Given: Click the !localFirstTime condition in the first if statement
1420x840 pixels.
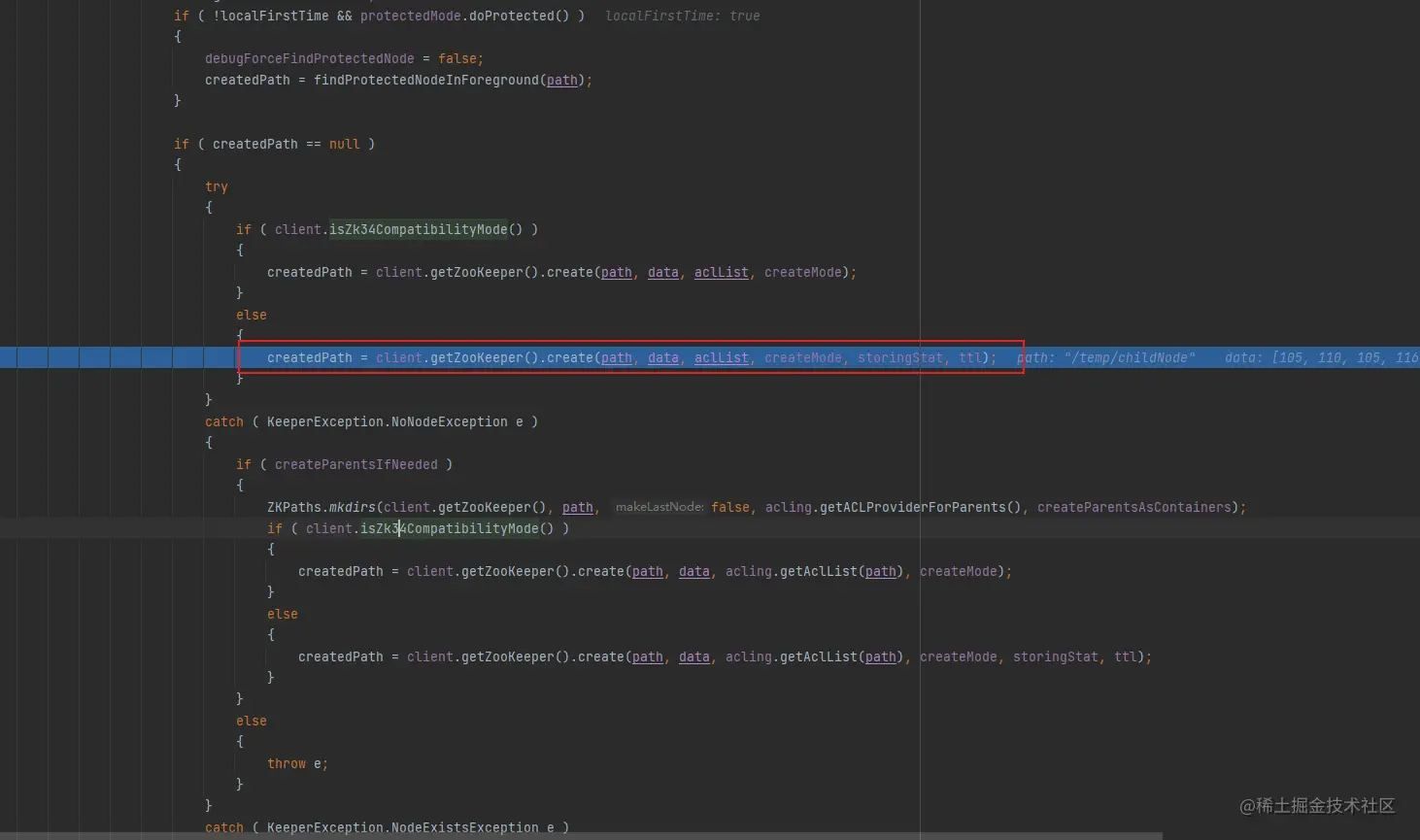Looking at the screenshot, I should (x=270, y=16).
